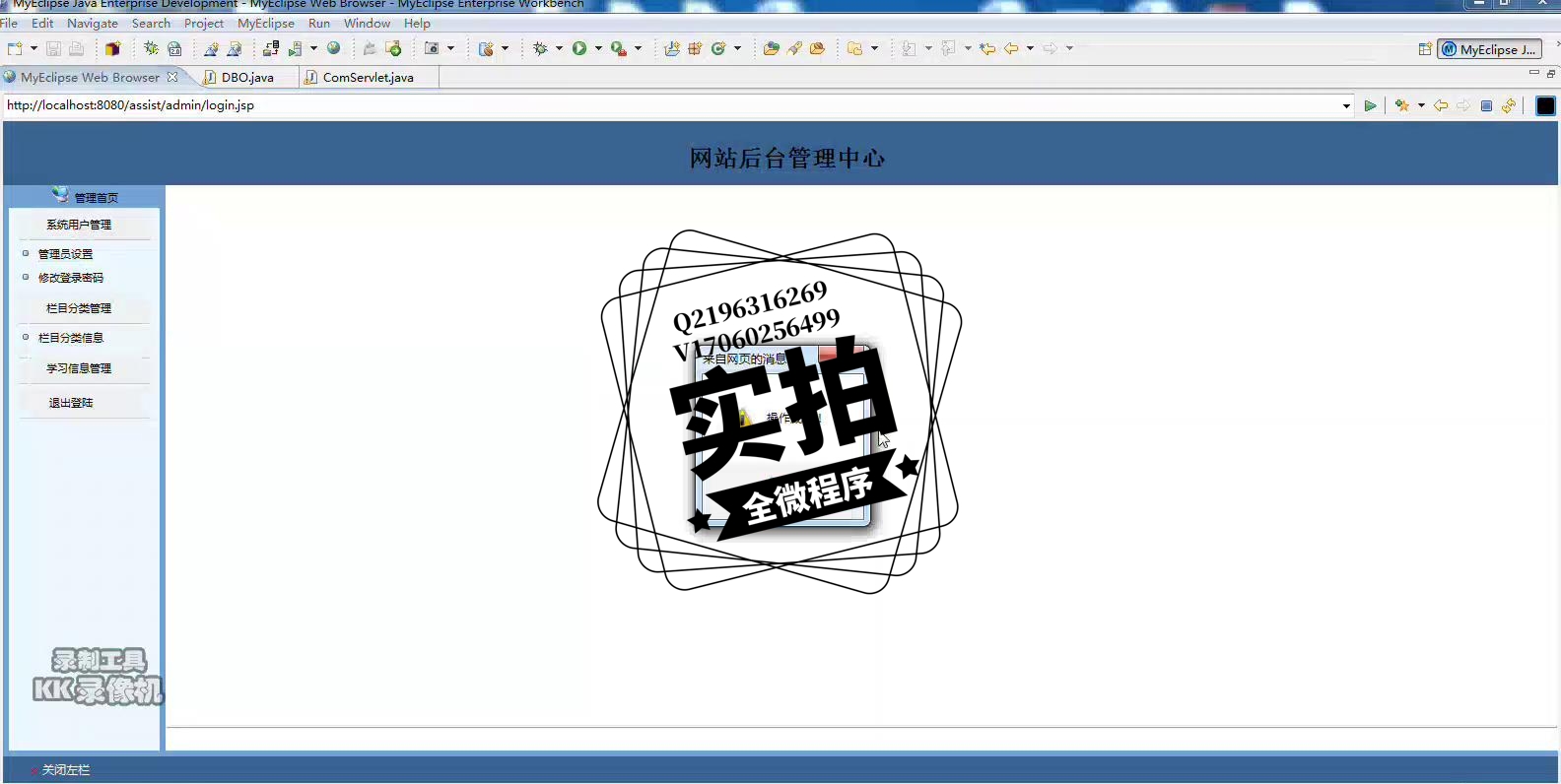This screenshot has width=1561, height=784.
Task: Click the green Run play icon
Action: [579, 48]
